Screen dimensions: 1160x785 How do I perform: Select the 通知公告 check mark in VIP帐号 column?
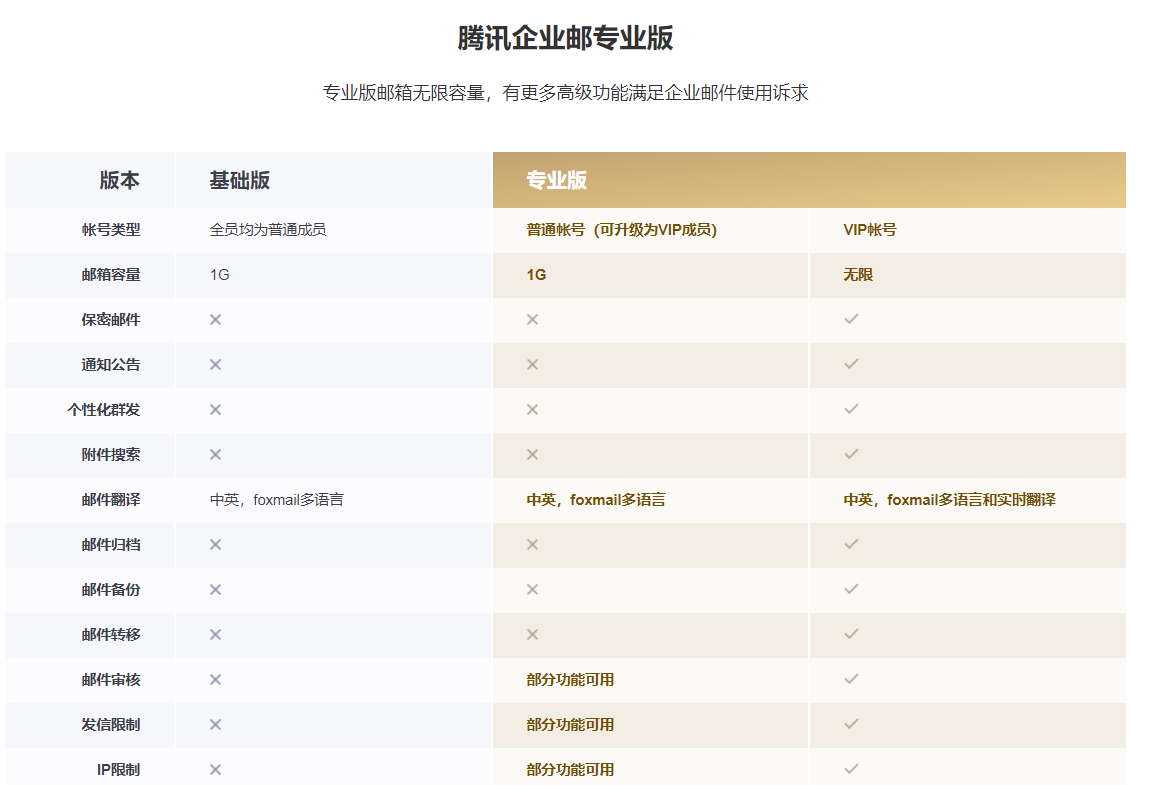852,364
